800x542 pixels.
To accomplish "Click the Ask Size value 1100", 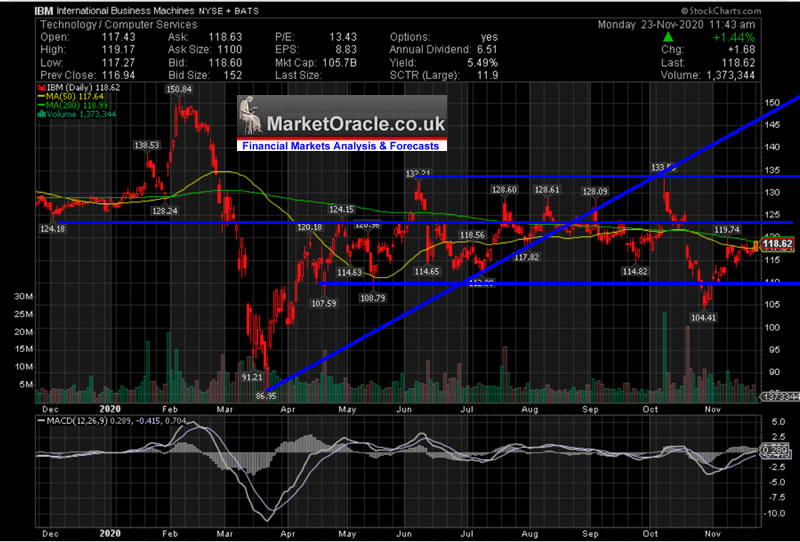I will coord(229,50).
